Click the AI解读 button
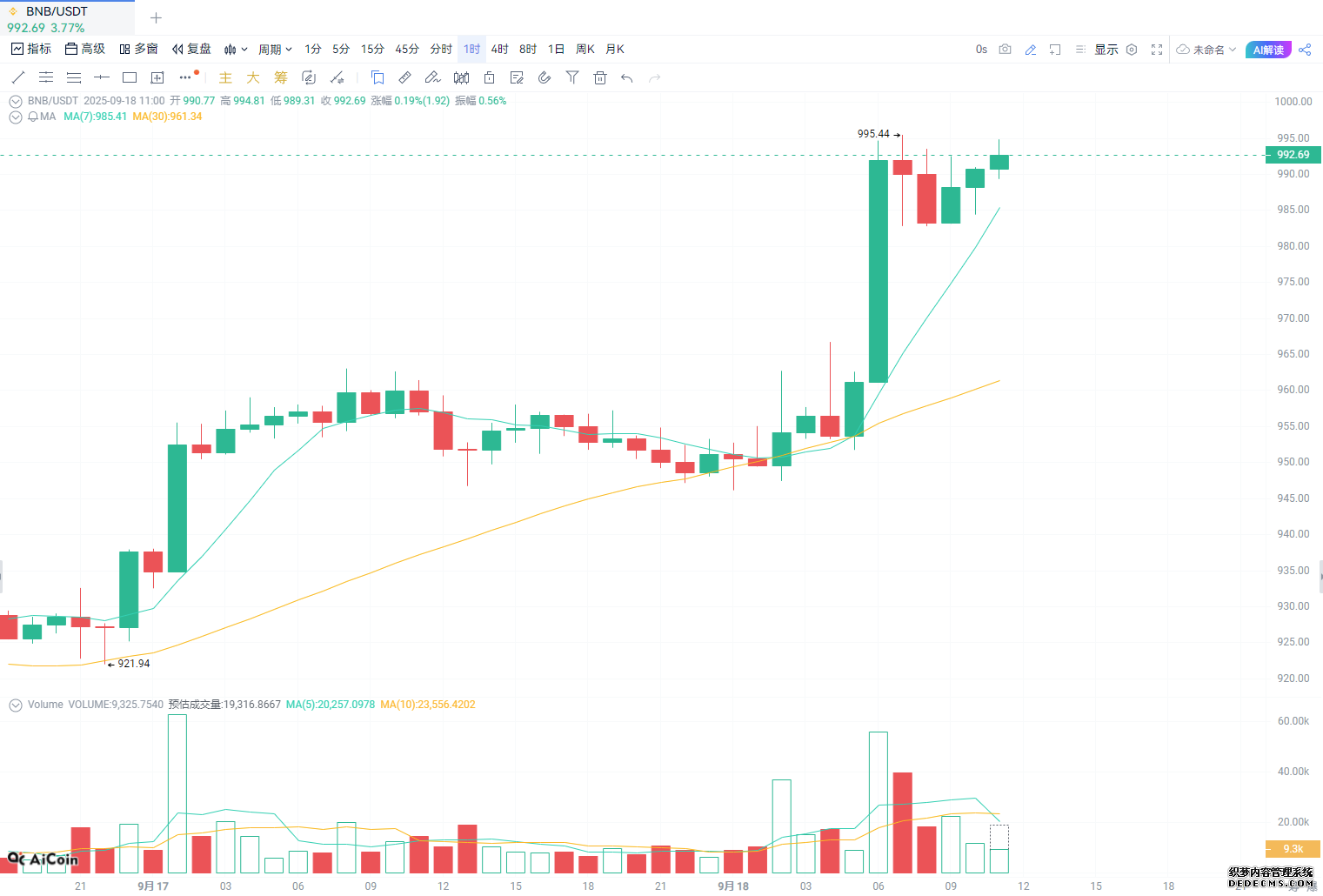The image size is (1323, 896). pyautogui.click(x=1268, y=50)
